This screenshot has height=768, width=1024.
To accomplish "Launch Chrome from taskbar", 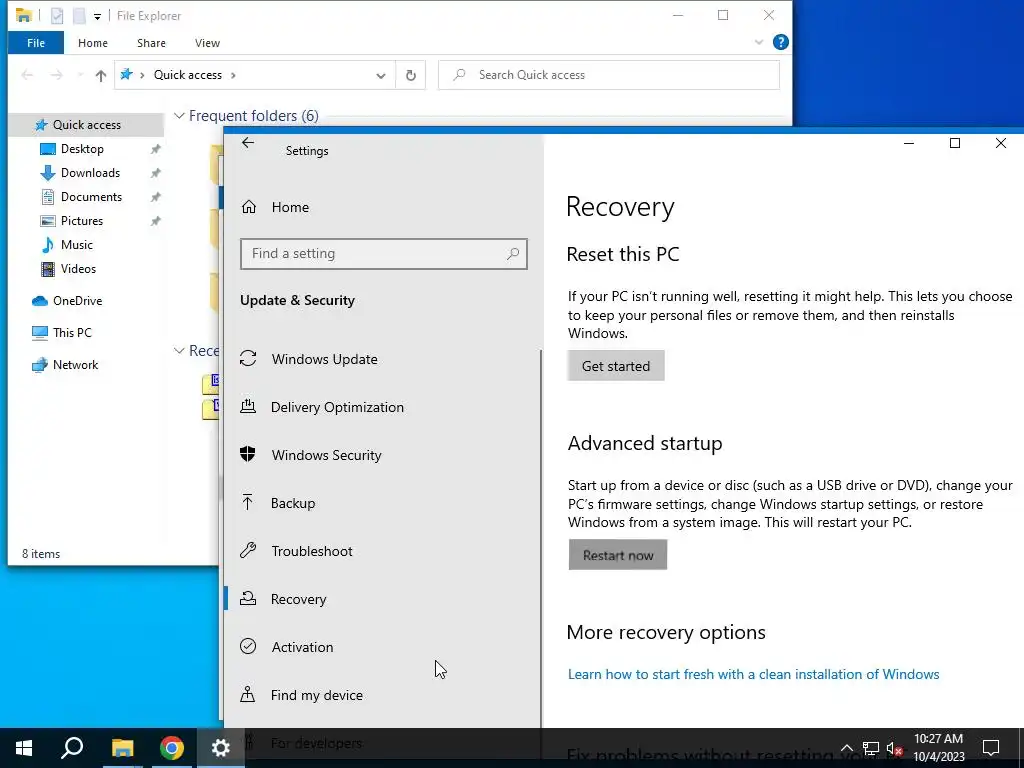I will [172, 748].
